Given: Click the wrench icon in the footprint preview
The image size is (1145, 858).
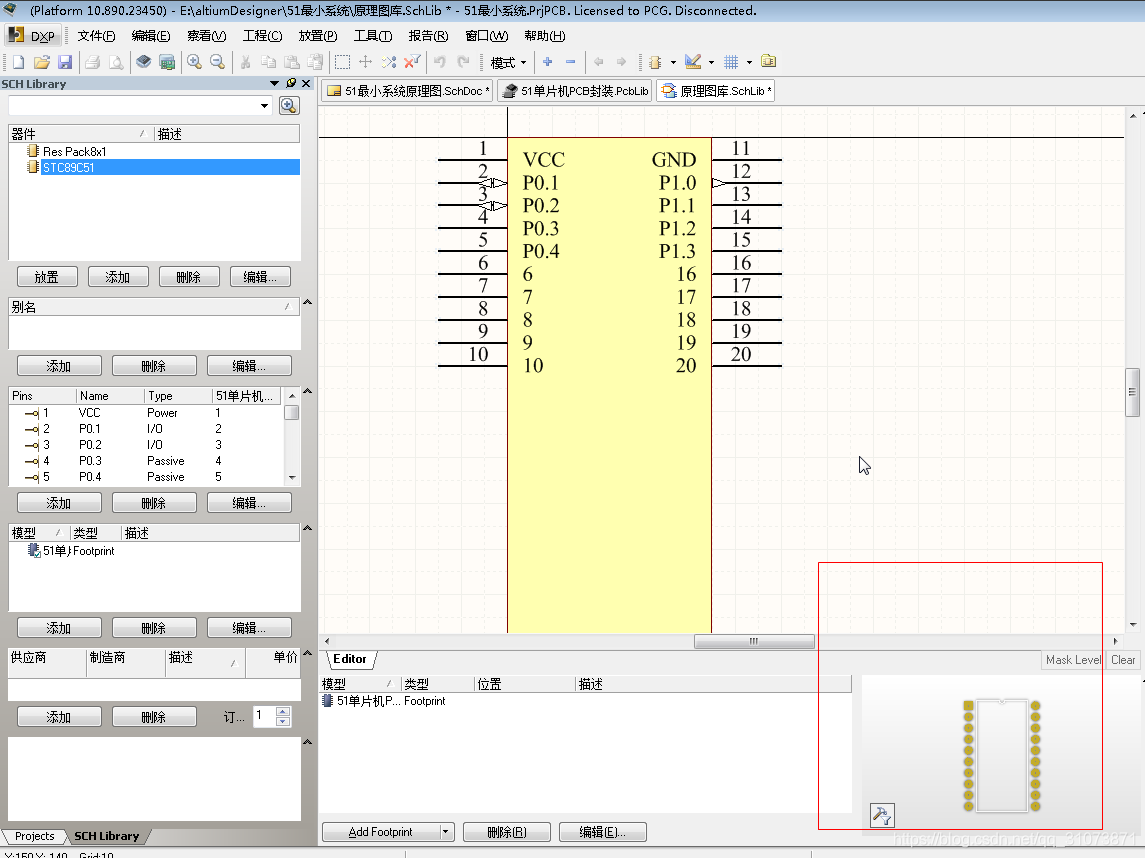Looking at the screenshot, I should click(x=882, y=815).
